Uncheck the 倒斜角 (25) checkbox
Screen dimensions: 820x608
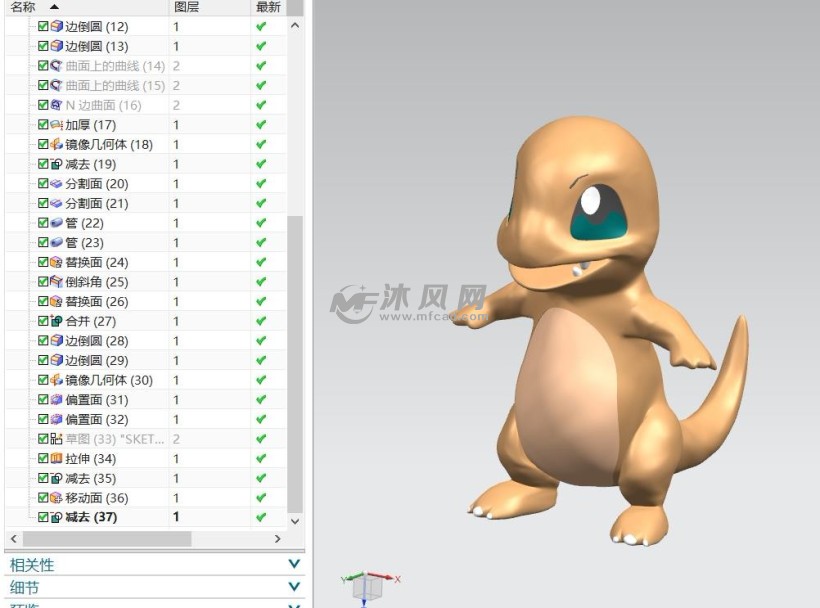coord(43,282)
